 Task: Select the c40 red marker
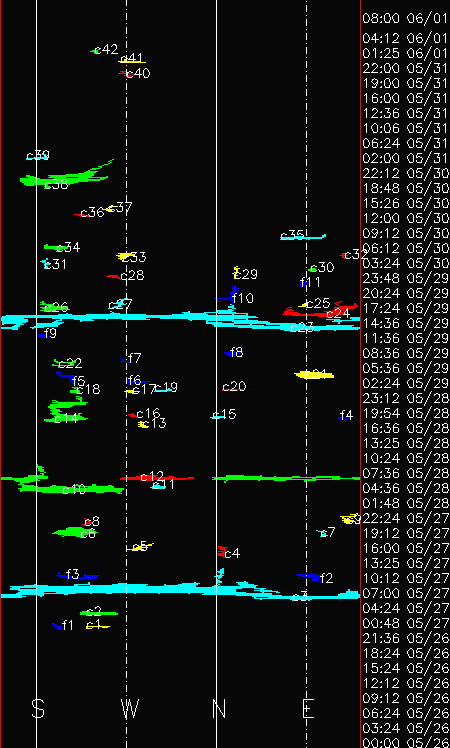tap(125, 73)
